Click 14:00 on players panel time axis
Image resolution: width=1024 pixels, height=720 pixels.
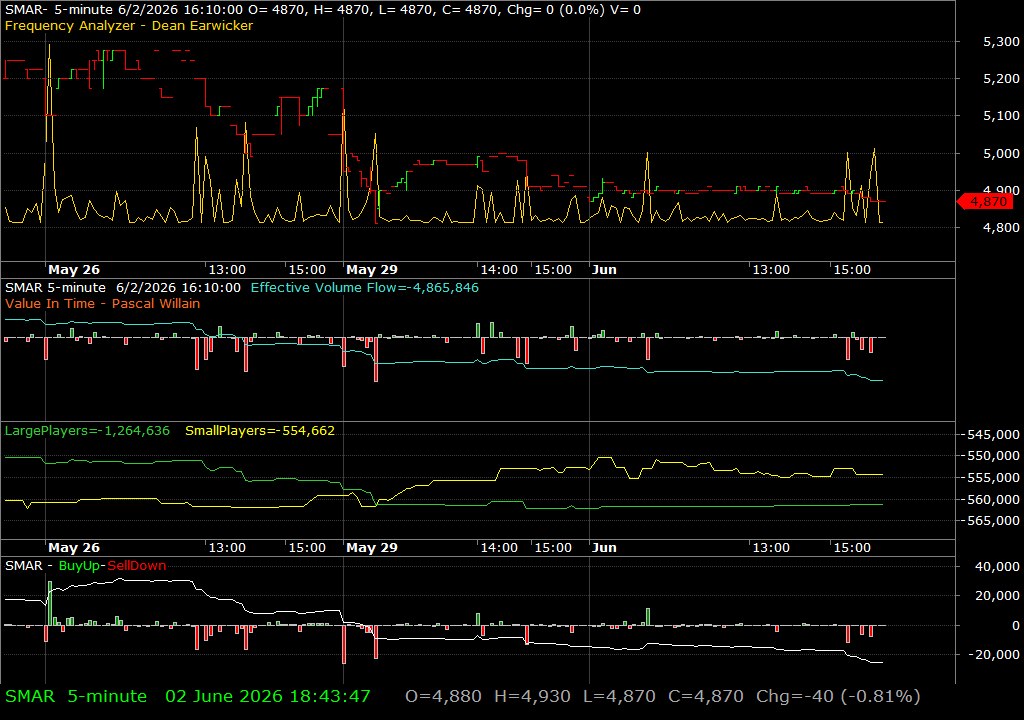pyautogui.click(x=499, y=548)
